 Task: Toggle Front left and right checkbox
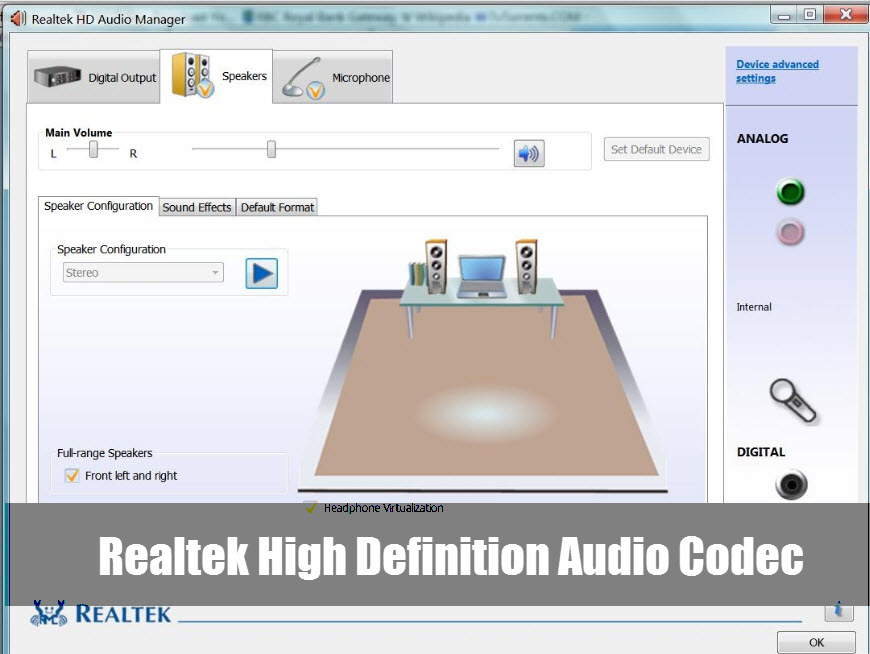pos(72,475)
